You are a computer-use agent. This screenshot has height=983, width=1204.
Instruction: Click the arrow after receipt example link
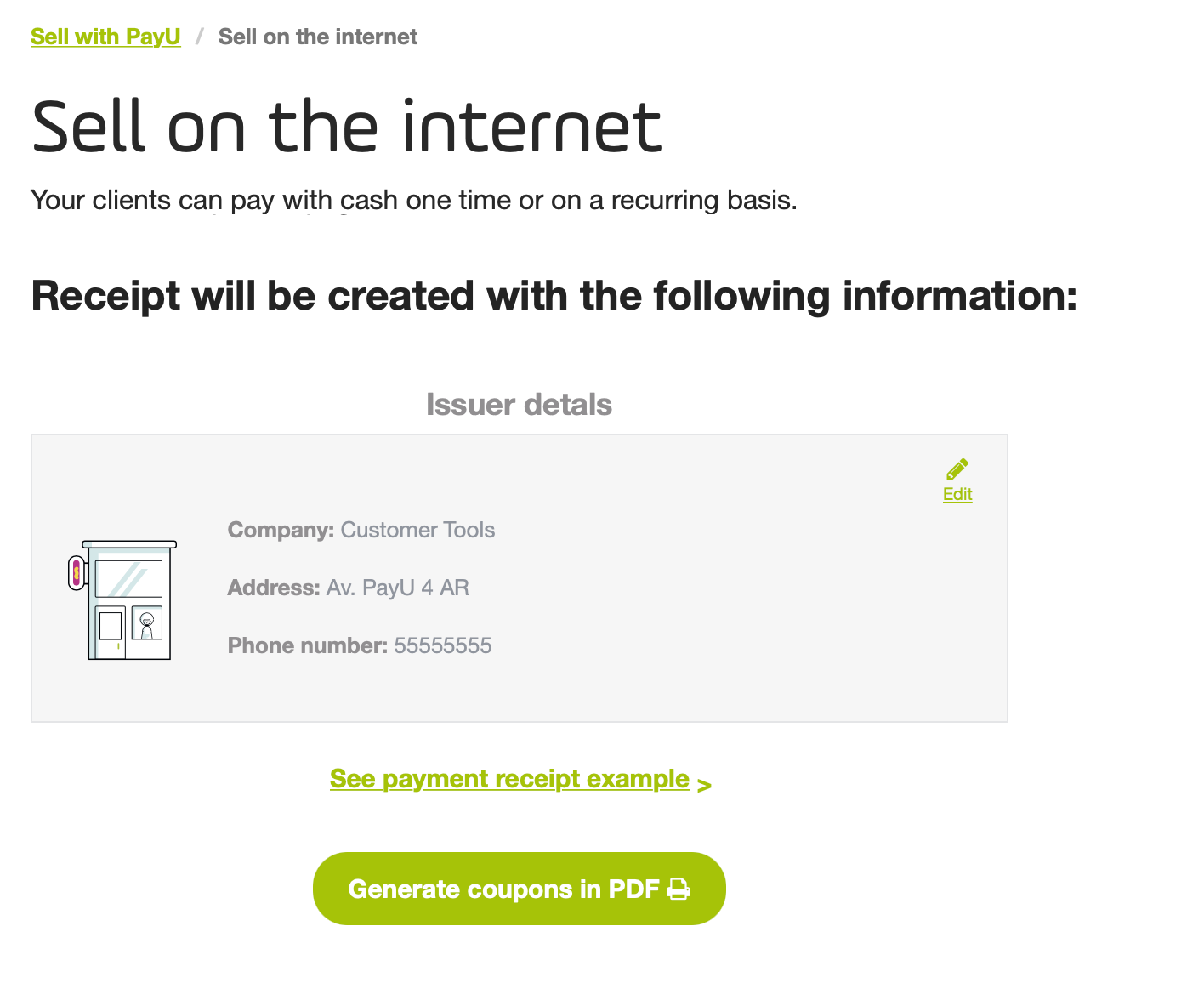[x=704, y=785]
